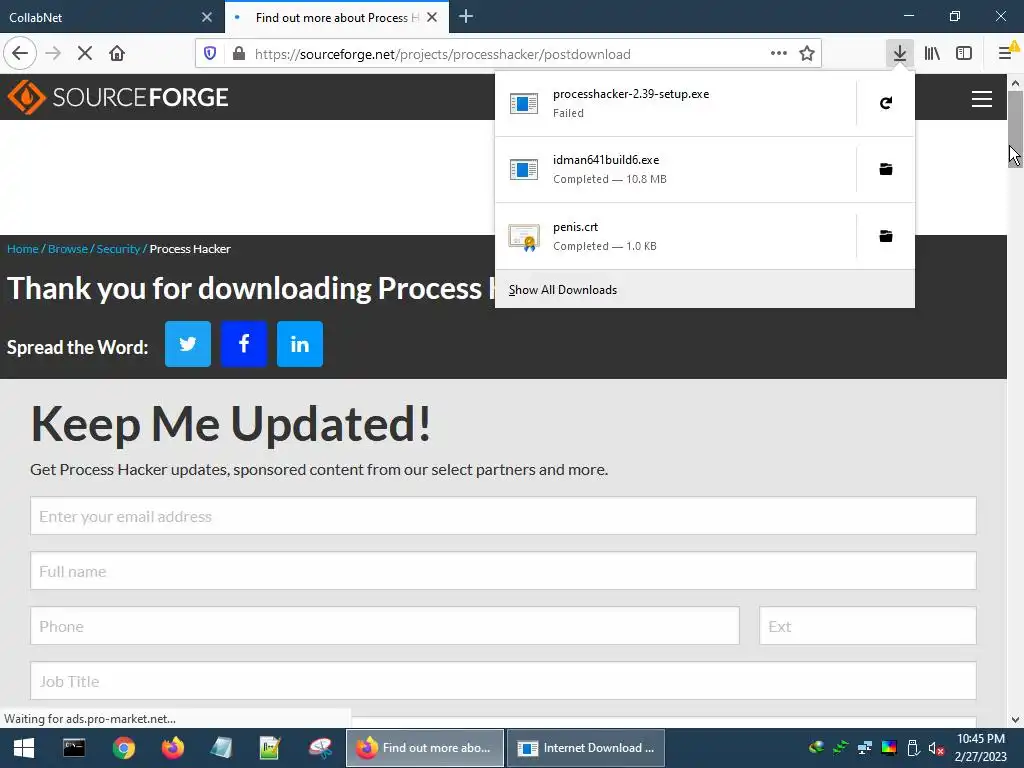Click the muted volume tray icon

coord(936,748)
